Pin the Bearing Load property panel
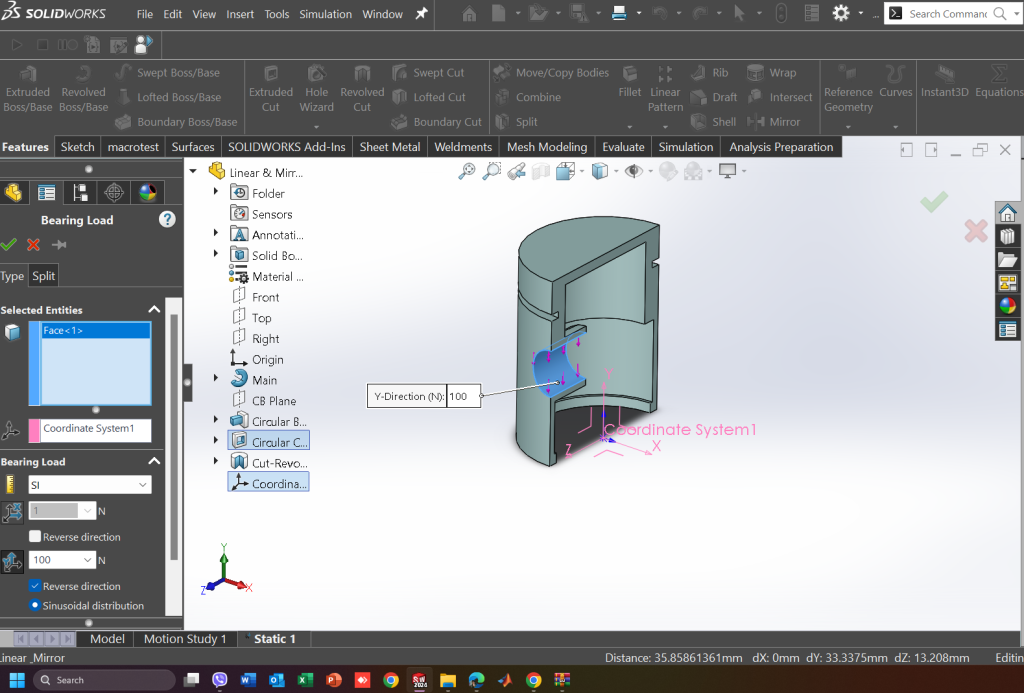This screenshot has height=693, width=1024. coord(59,245)
